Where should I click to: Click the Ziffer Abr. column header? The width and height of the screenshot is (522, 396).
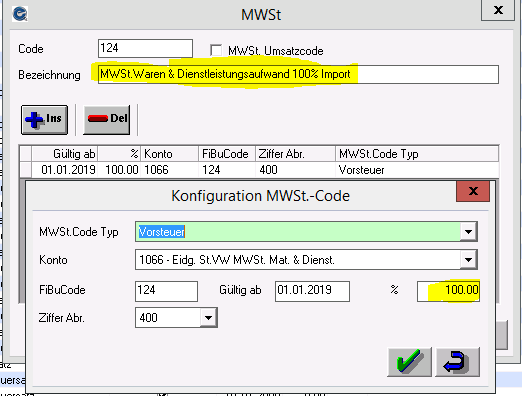click(x=295, y=154)
